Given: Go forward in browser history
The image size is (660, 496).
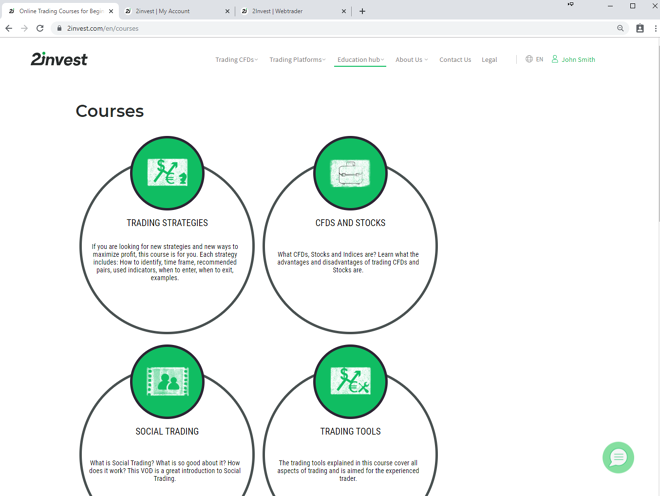Looking at the screenshot, I should tap(24, 28).
